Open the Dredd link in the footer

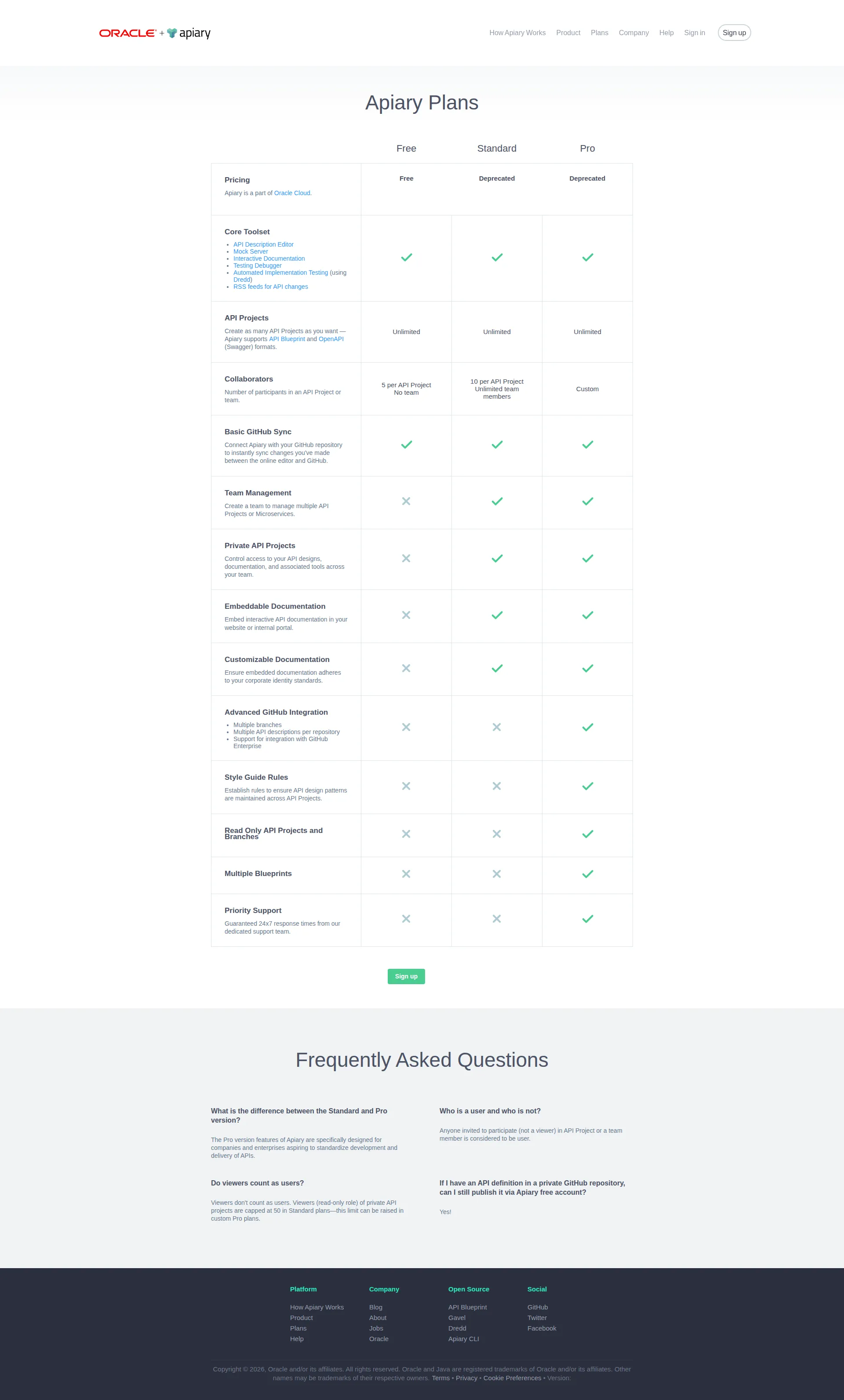click(x=457, y=1328)
